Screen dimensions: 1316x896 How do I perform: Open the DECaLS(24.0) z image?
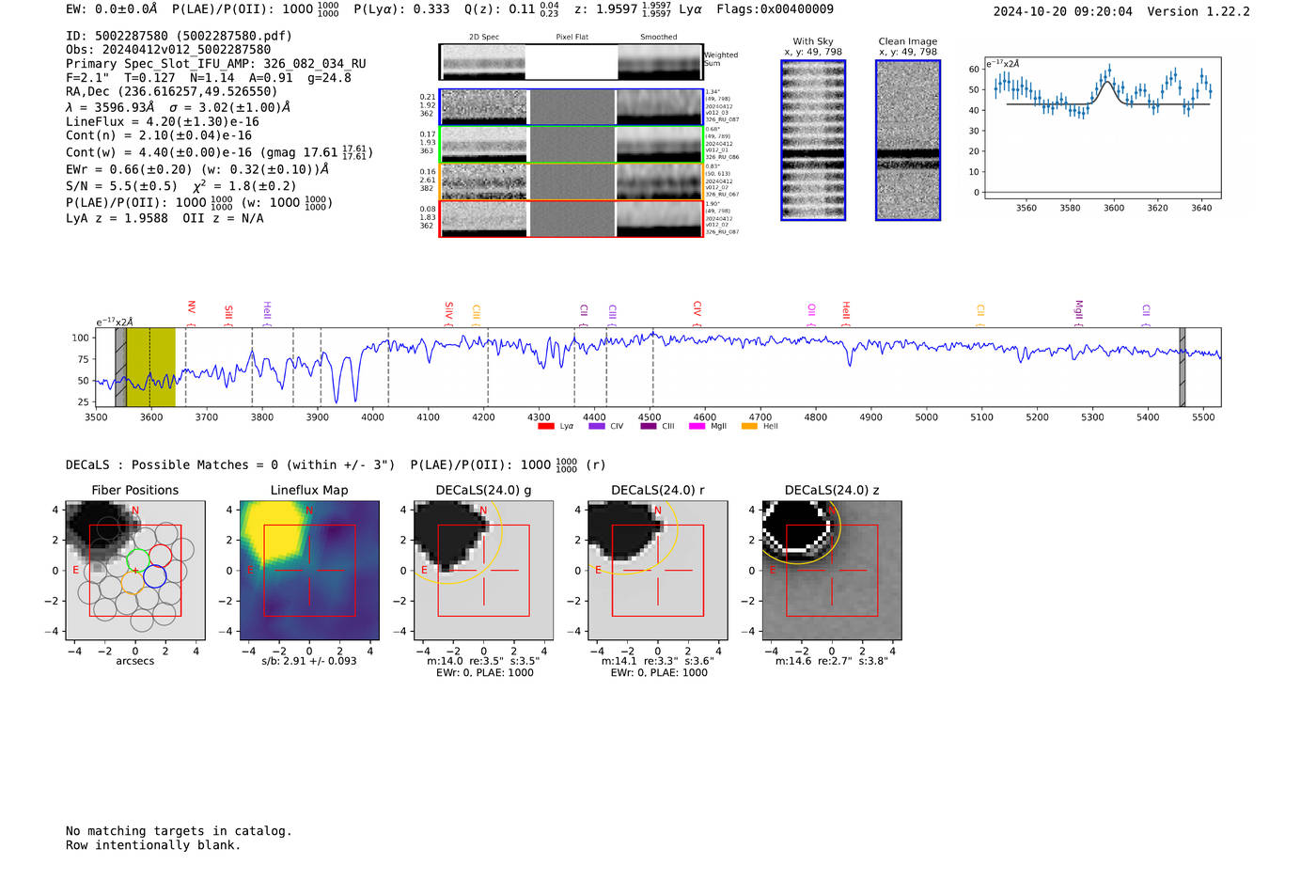[832, 570]
